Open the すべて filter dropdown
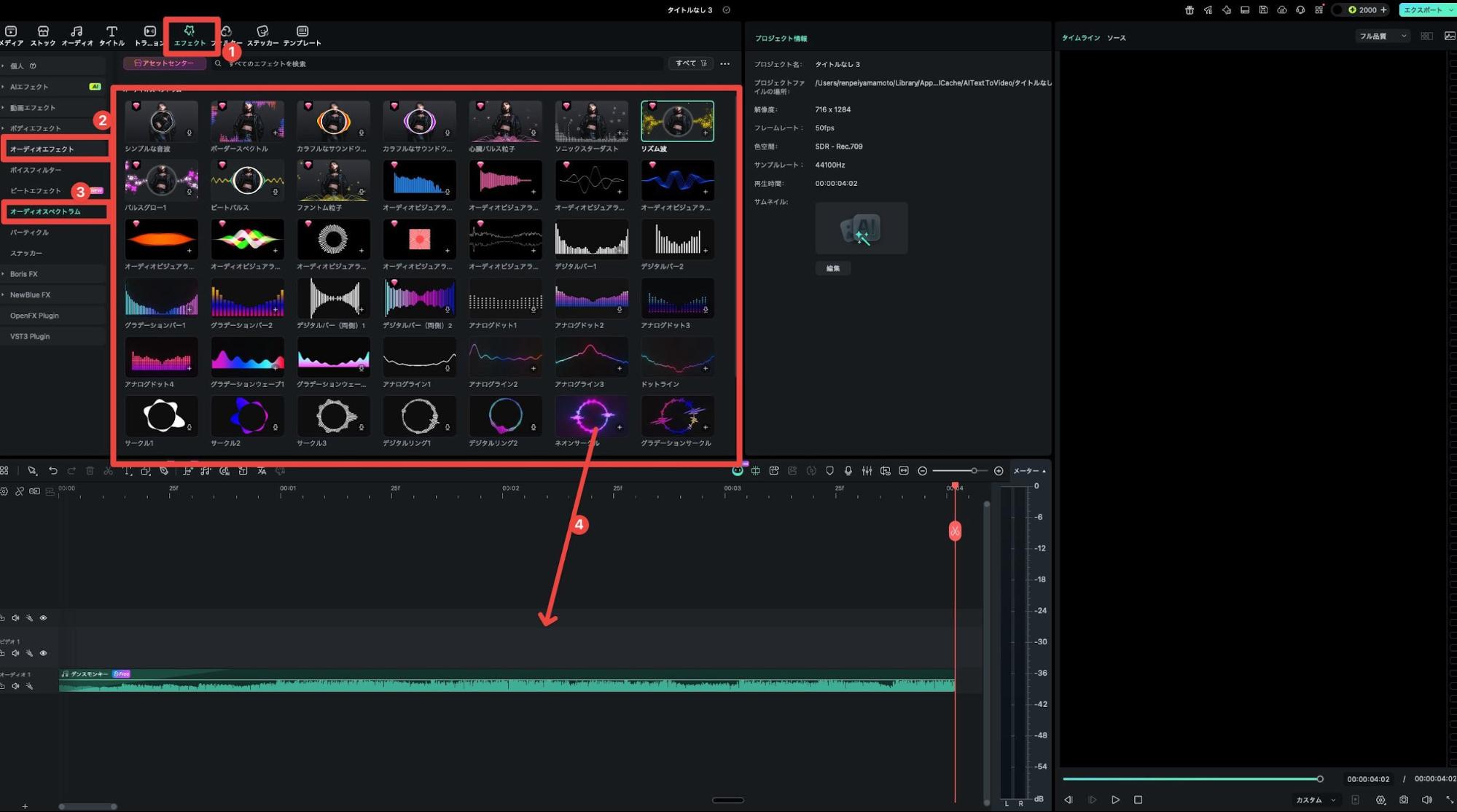 (690, 63)
